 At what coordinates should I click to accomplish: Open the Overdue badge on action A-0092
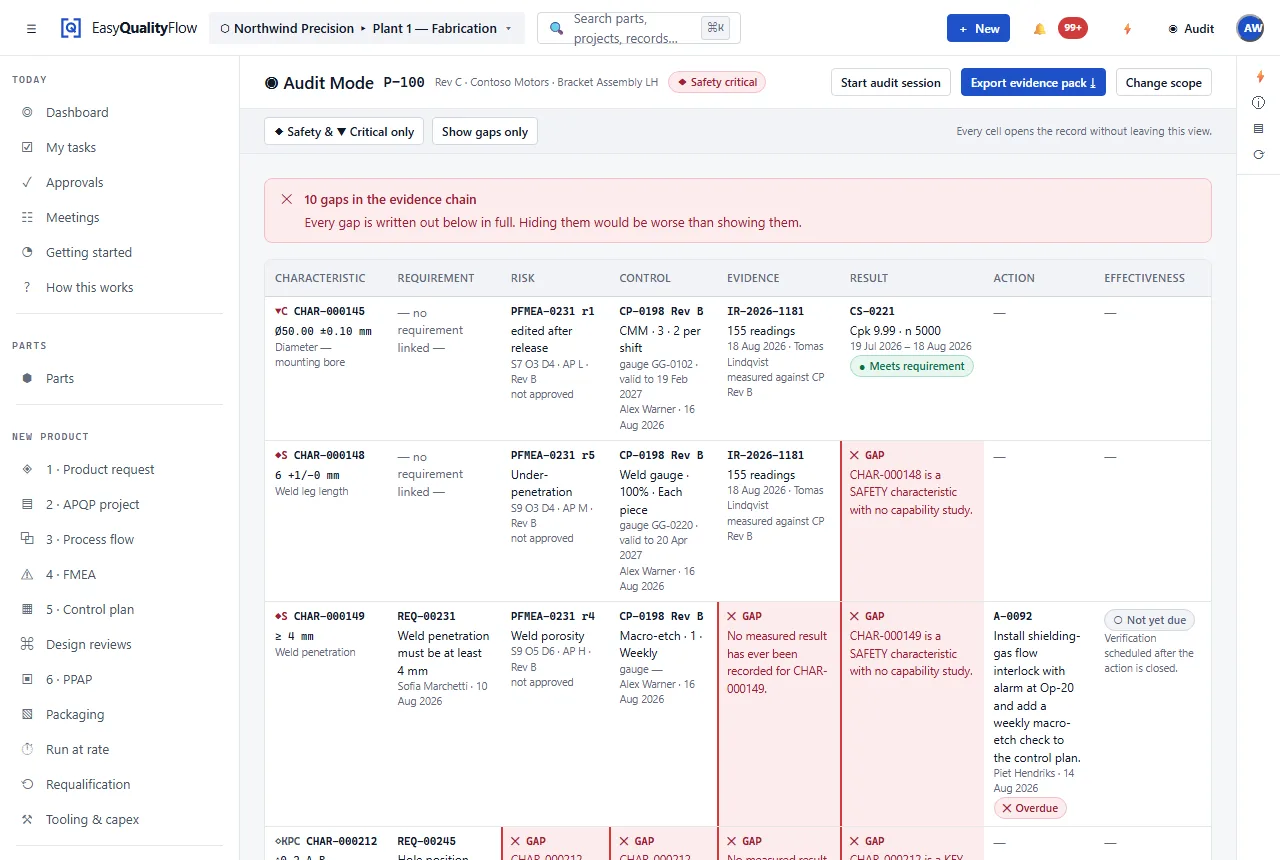(x=1030, y=808)
